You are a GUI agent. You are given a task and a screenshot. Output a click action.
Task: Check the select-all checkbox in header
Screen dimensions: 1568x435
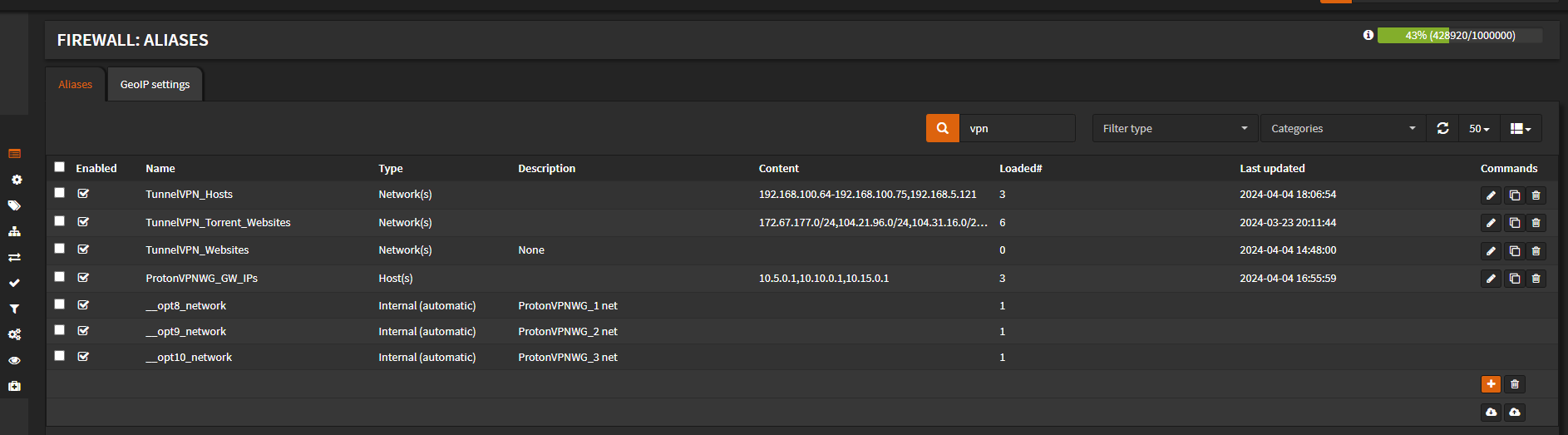point(59,166)
